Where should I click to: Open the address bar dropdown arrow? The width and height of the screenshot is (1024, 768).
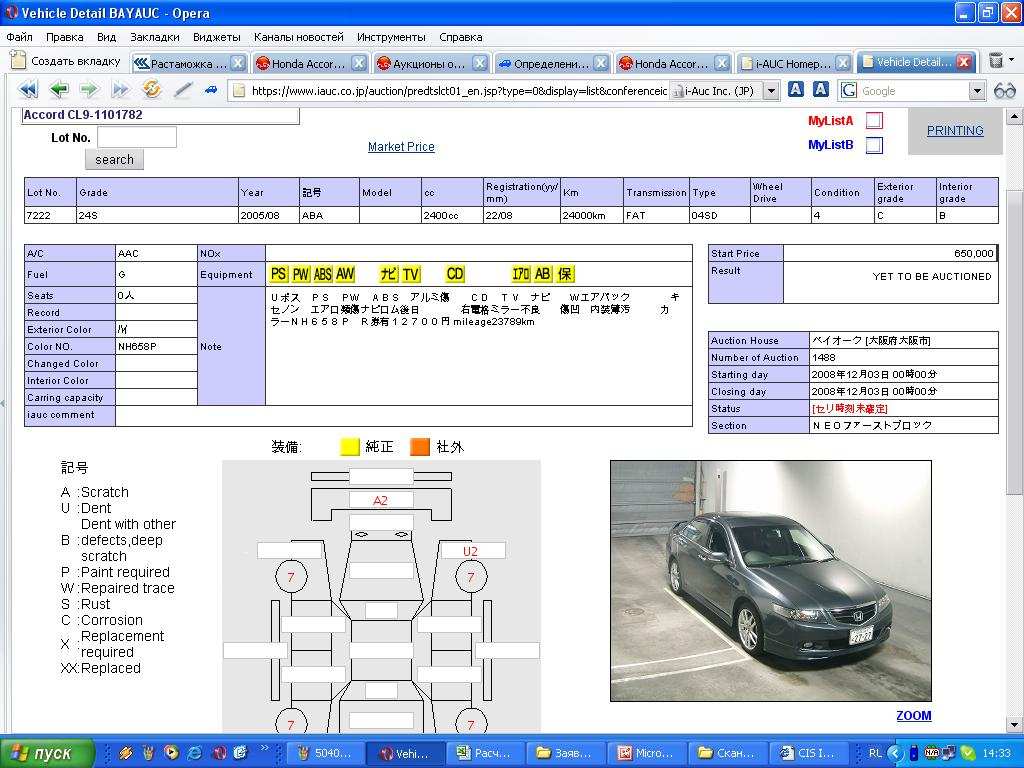click(771, 91)
